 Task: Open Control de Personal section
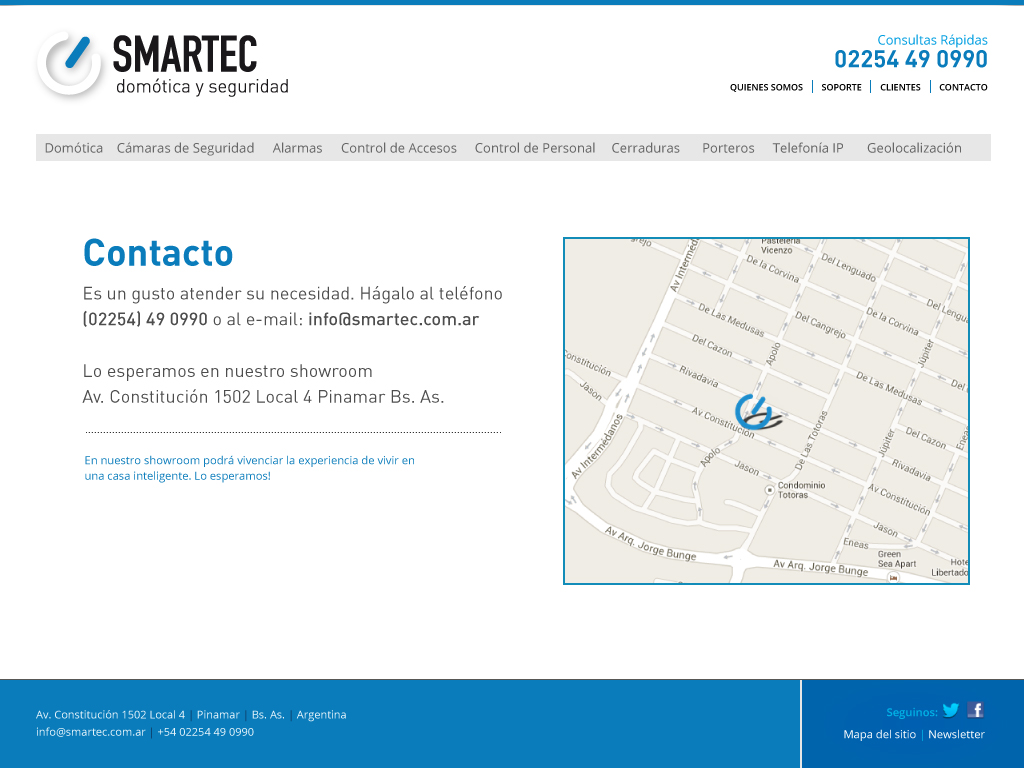tap(535, 148)
